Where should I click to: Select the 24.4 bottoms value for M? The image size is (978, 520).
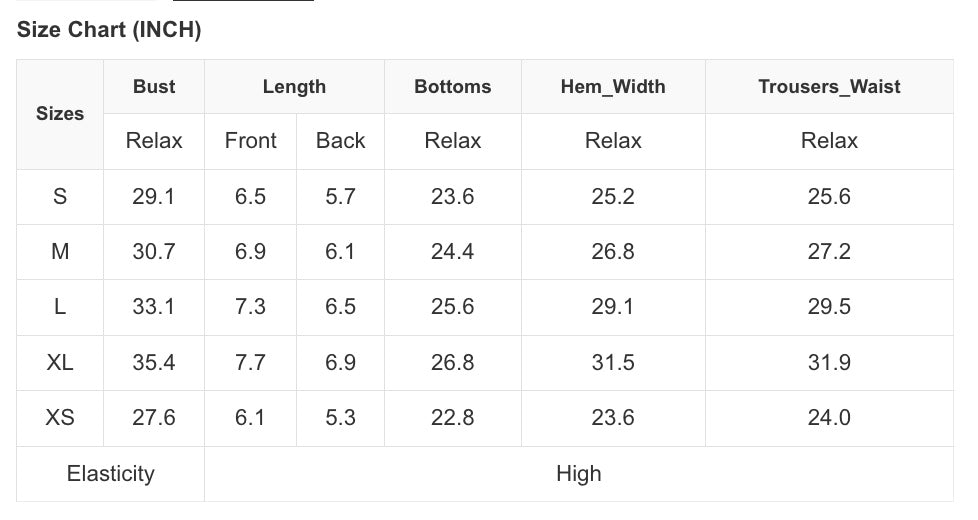[x=453, y=252]
